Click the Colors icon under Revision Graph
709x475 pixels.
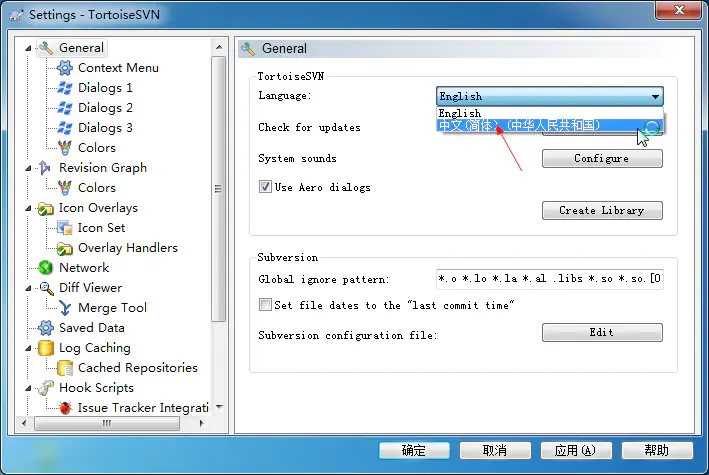pos(65,188)
